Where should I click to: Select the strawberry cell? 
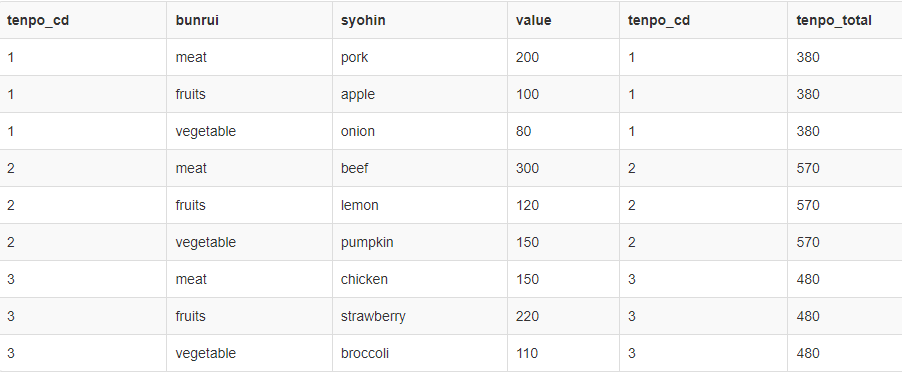coord(420,316)
